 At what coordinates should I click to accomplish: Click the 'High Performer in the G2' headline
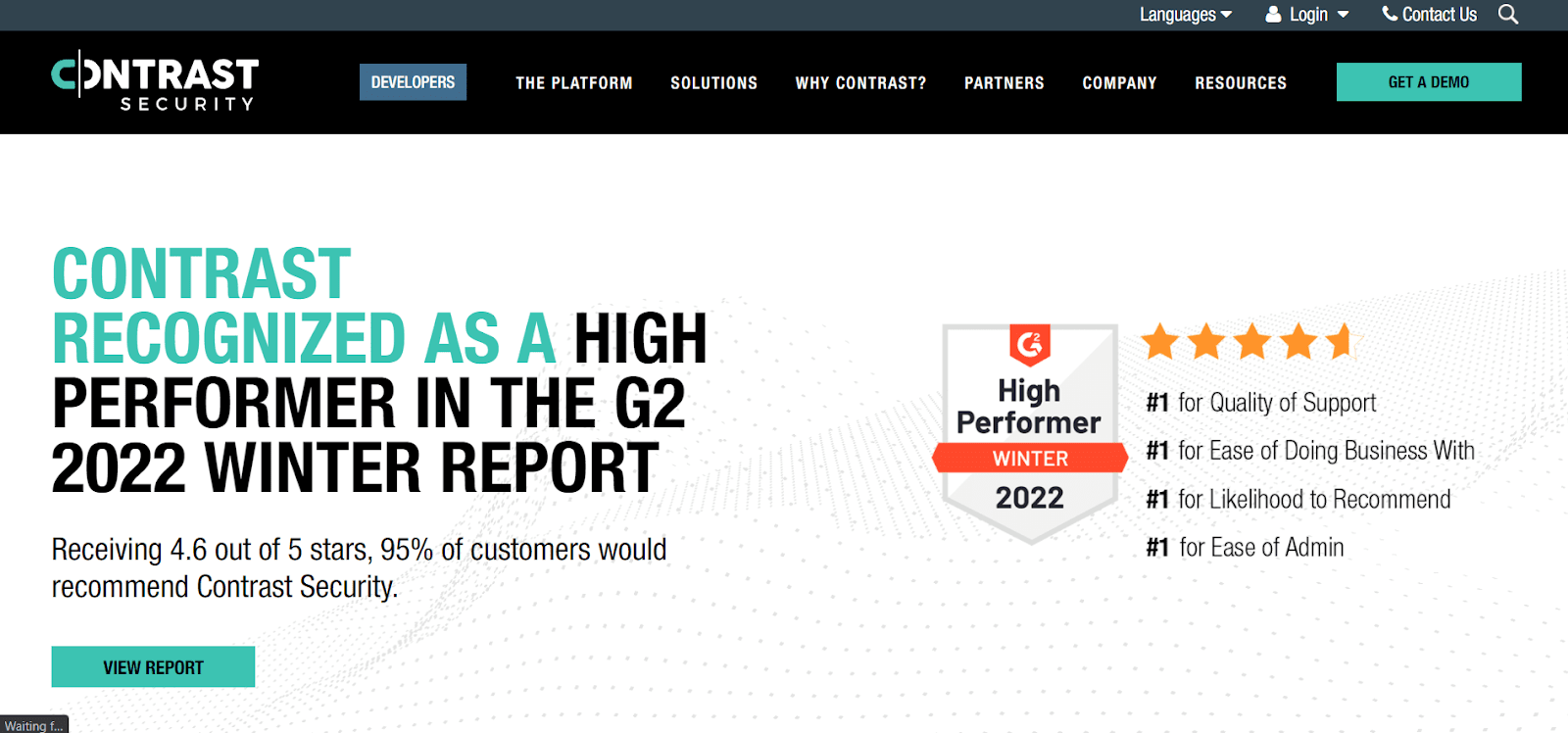[379, 370]
